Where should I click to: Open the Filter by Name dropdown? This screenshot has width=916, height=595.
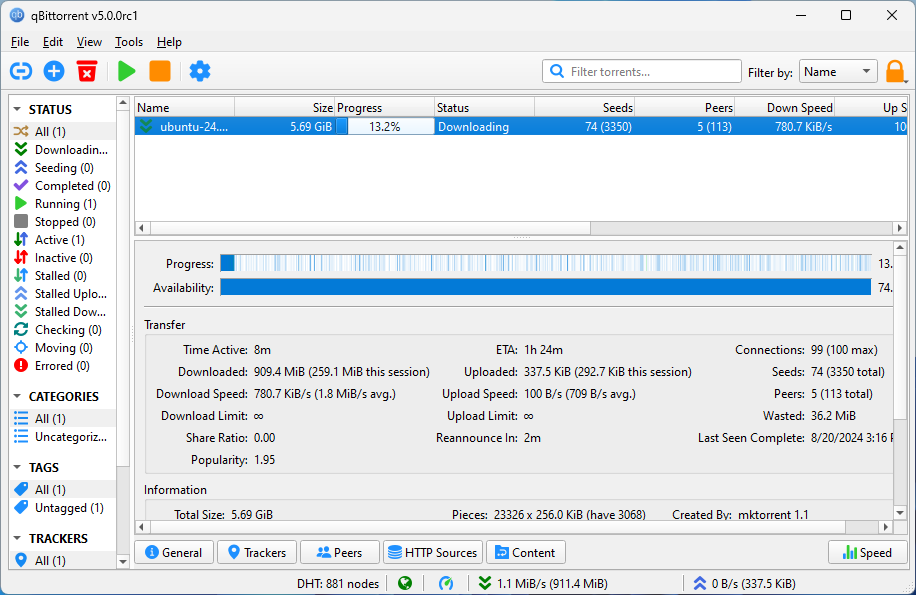click(838, 72)
